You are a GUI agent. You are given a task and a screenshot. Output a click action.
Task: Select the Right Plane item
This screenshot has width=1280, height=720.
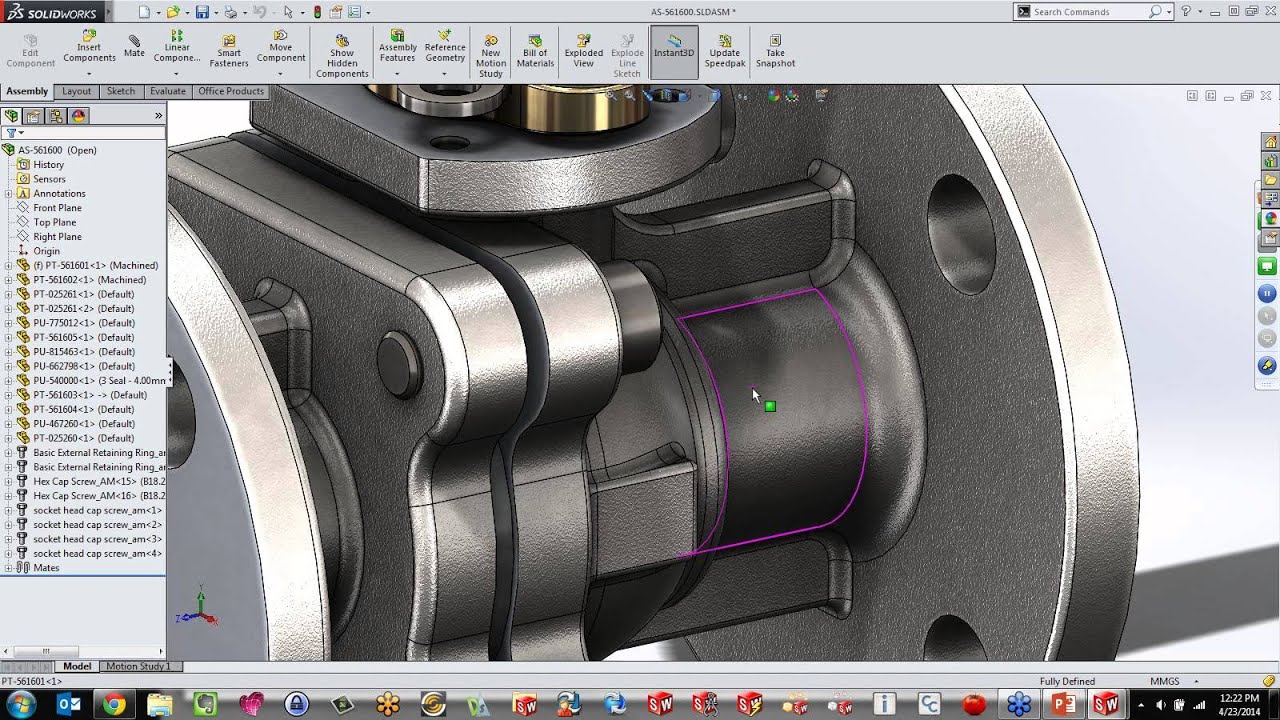coord(58,237)
